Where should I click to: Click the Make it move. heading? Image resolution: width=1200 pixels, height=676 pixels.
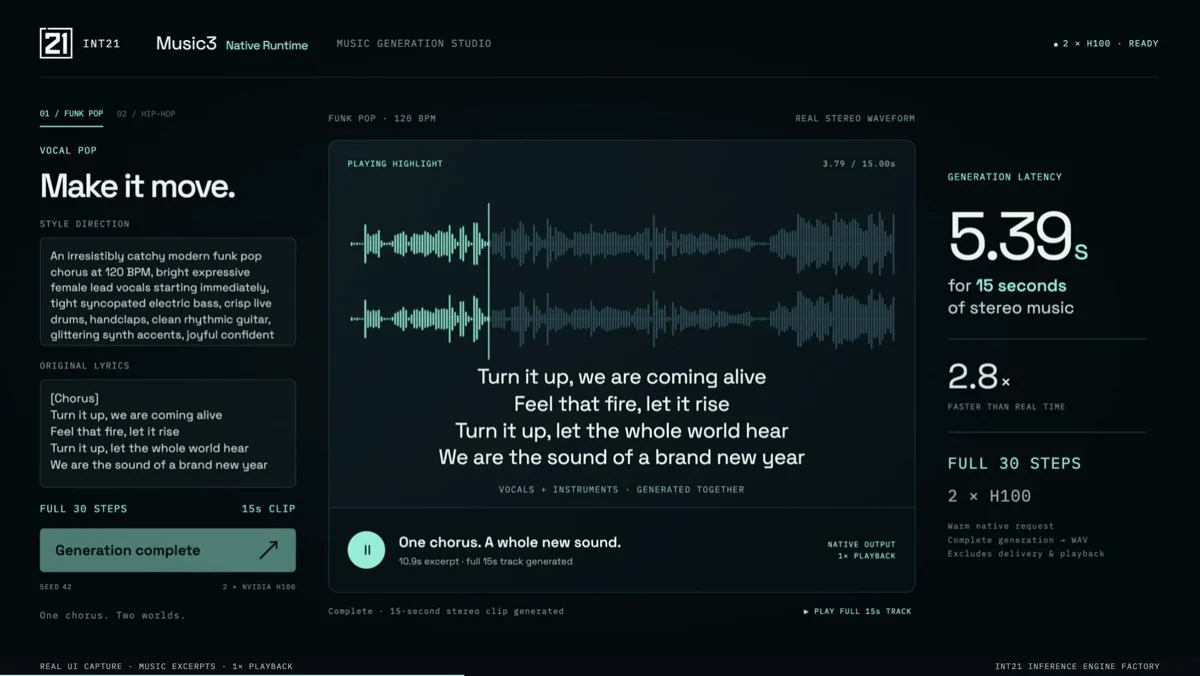point(137,186)
